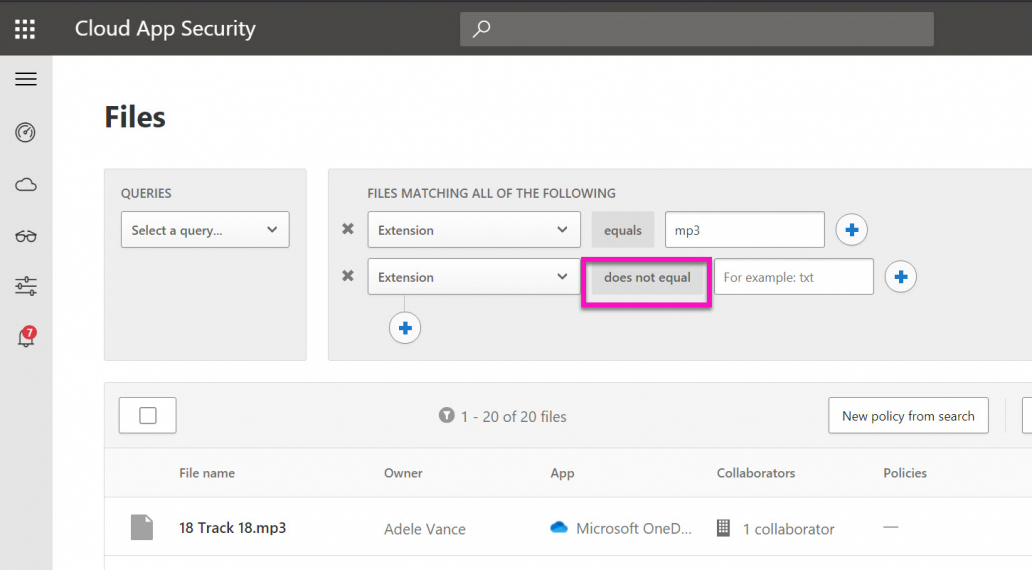Screen dimensions: 1032x570
Task: Open Alerts bell with 7 badge
Action: (x=26, y=336)
